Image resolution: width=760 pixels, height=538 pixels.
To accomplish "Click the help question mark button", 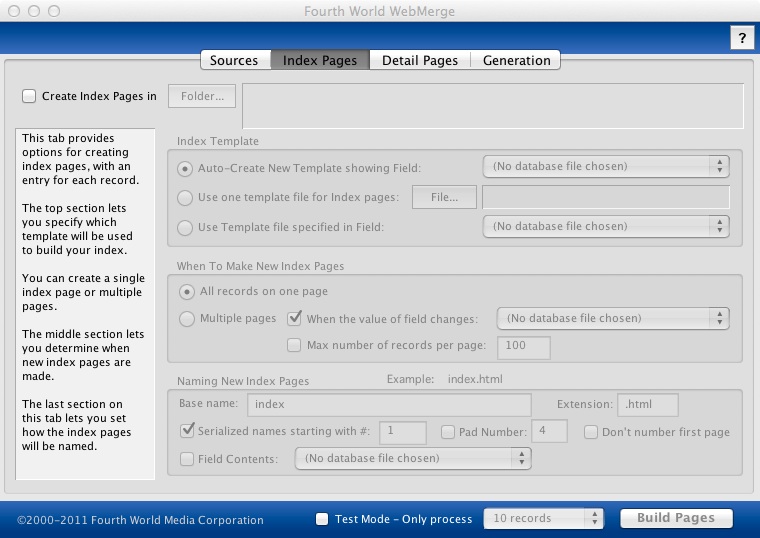I will 741,38.
